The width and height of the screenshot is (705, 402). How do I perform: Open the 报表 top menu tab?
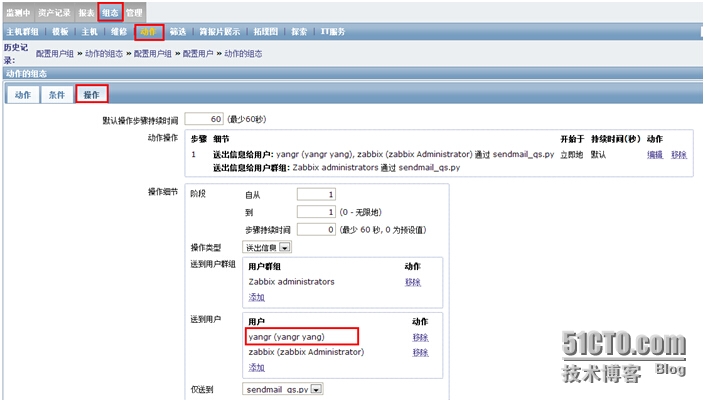86,13
